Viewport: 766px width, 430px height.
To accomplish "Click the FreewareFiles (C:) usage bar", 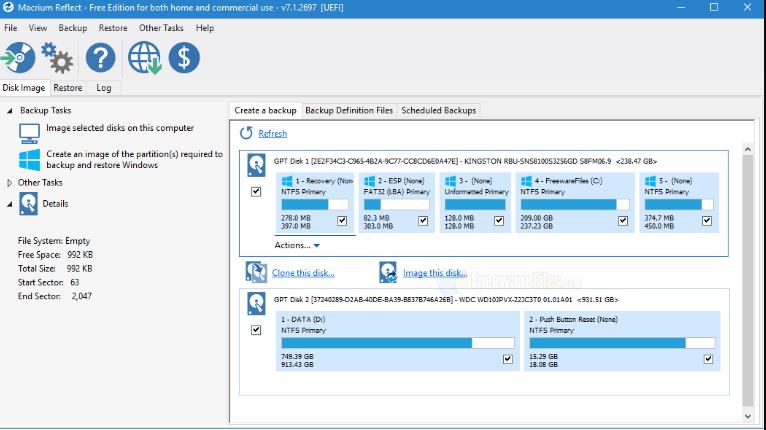I will (x=574, y=205).
